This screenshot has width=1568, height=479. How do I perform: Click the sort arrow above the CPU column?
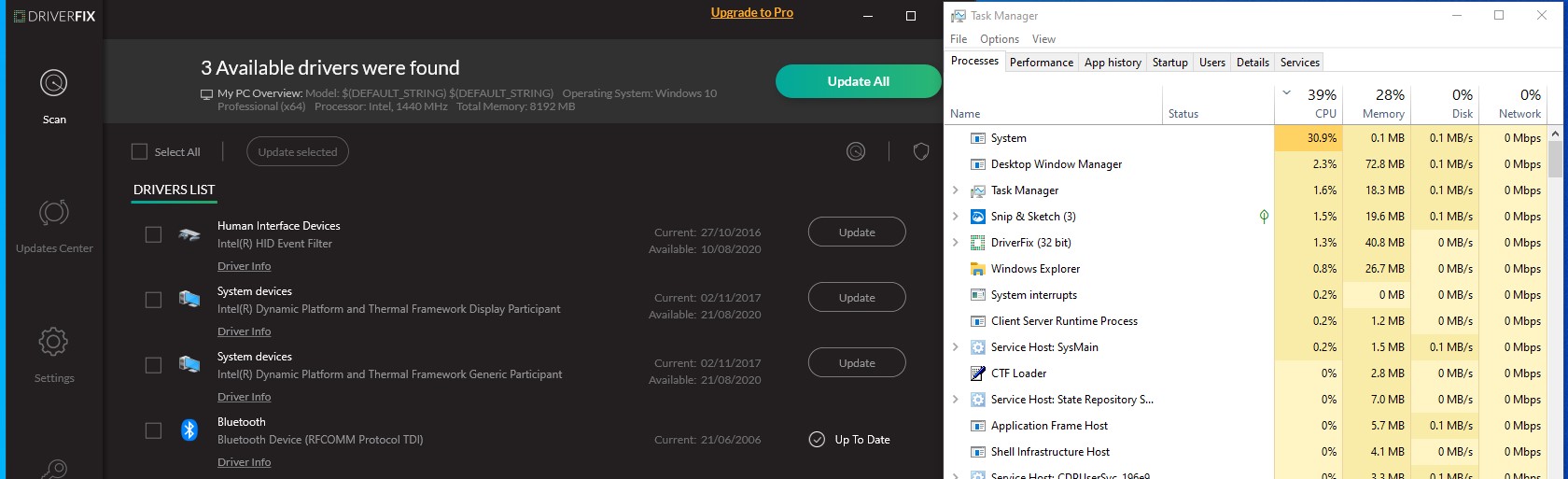coord(1287,93)
